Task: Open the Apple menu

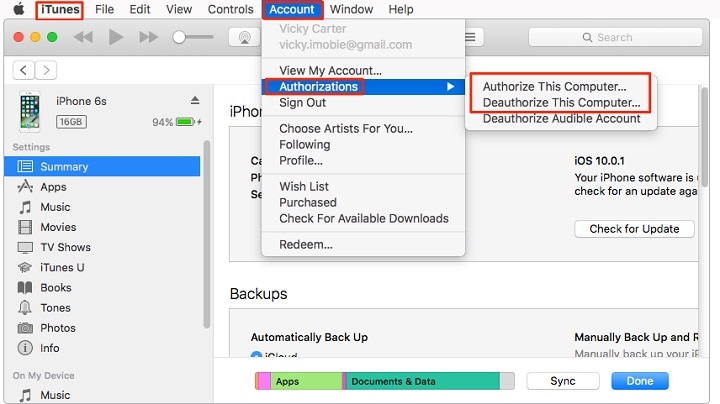Action: tap(18, 9)
